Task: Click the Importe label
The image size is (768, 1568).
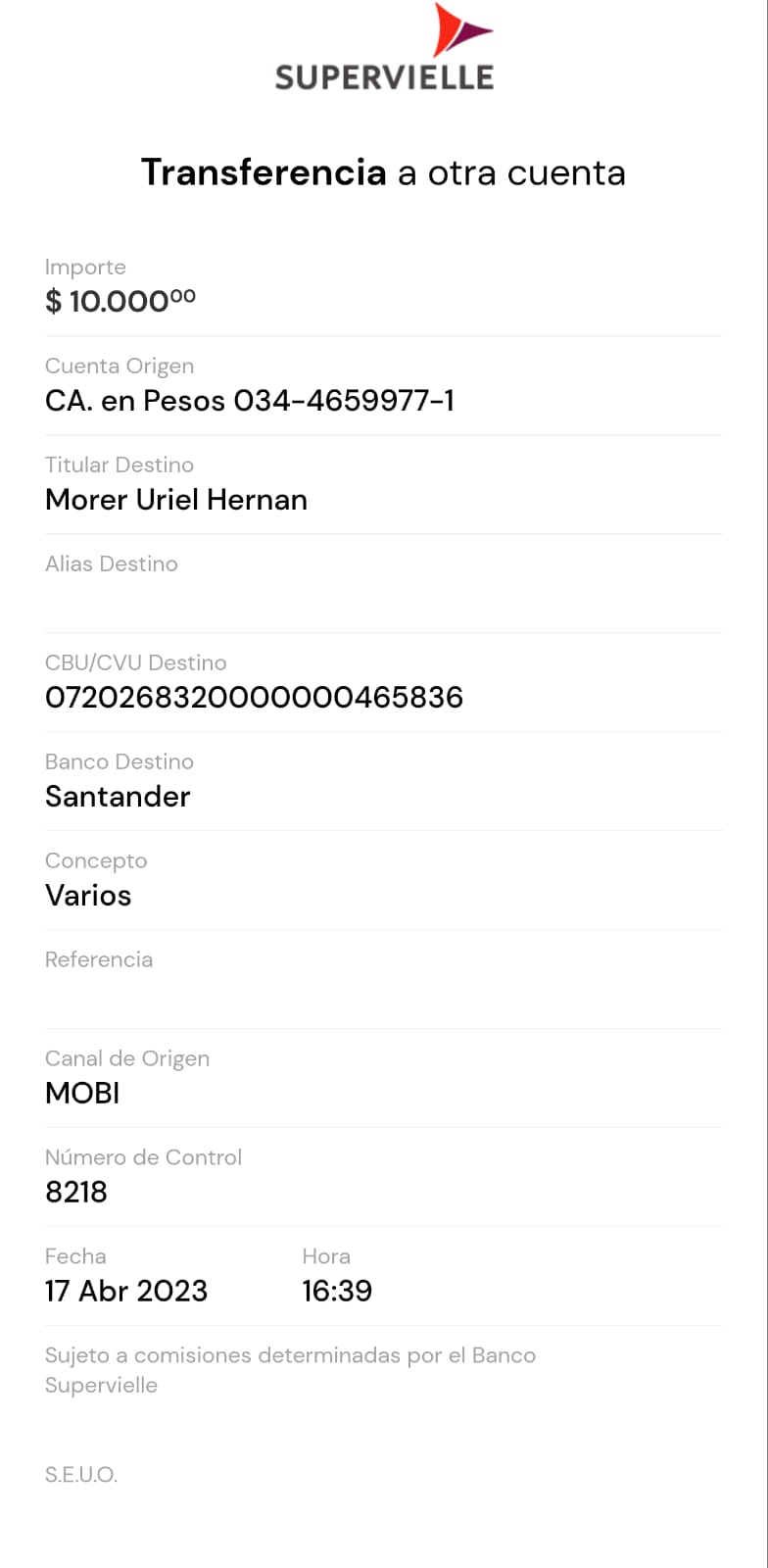Action: pos(85,268)
